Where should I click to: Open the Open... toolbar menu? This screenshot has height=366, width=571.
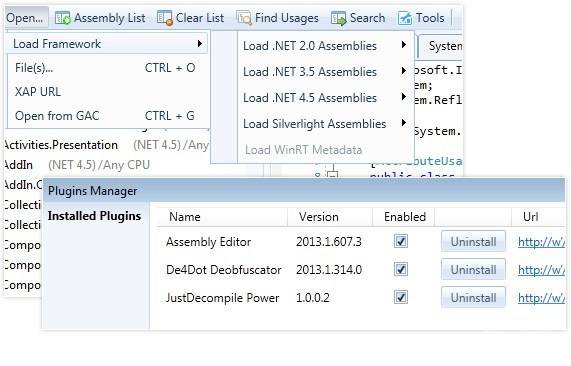pos(26,18)
